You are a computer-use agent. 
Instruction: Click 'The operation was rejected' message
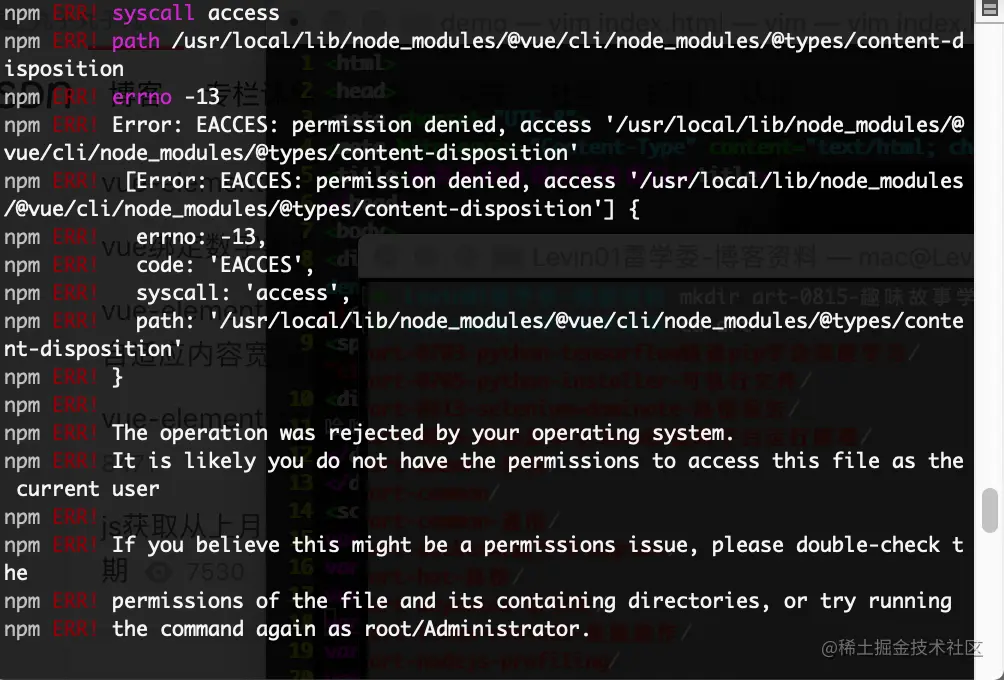click(x=422, y=433)
